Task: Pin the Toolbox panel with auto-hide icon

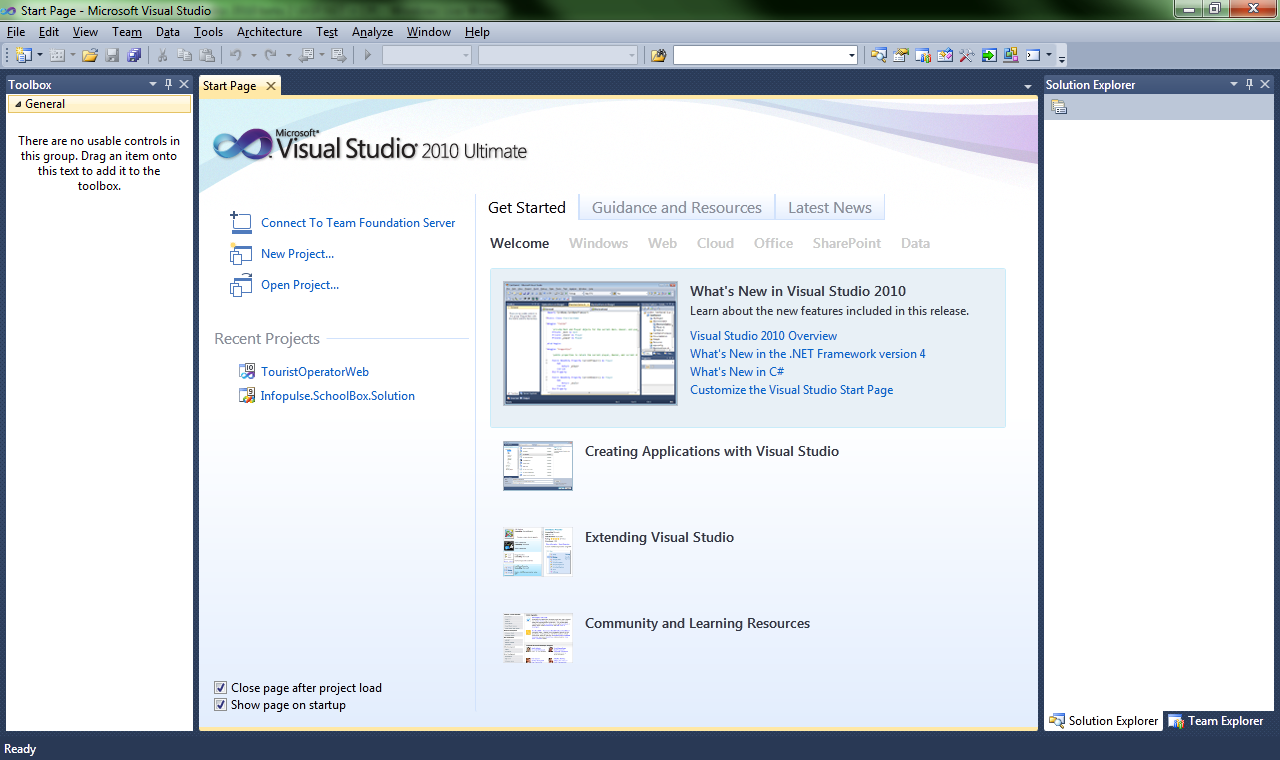Action: point(168,85)
